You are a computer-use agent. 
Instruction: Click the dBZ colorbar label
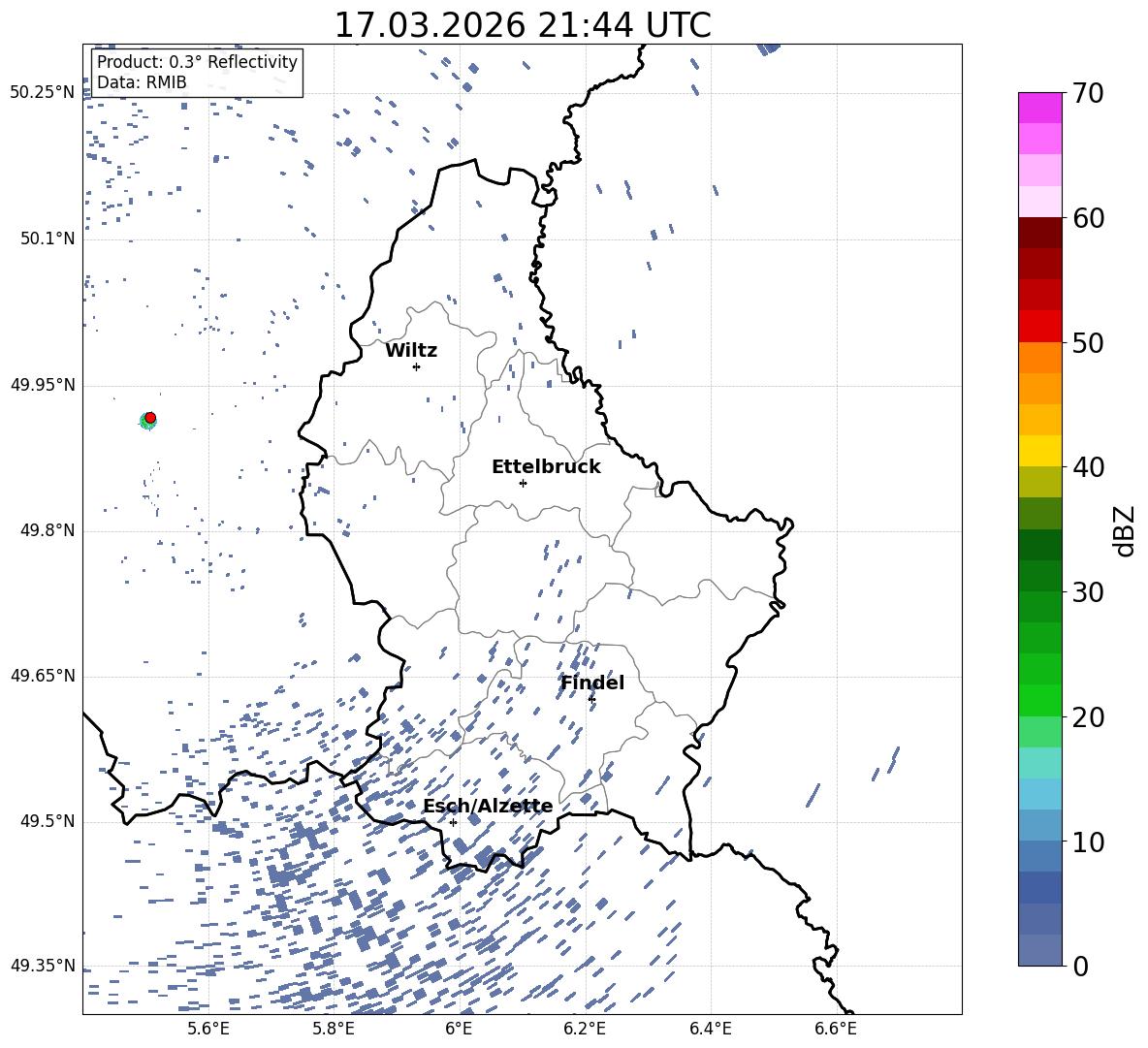click(1124, 531)
